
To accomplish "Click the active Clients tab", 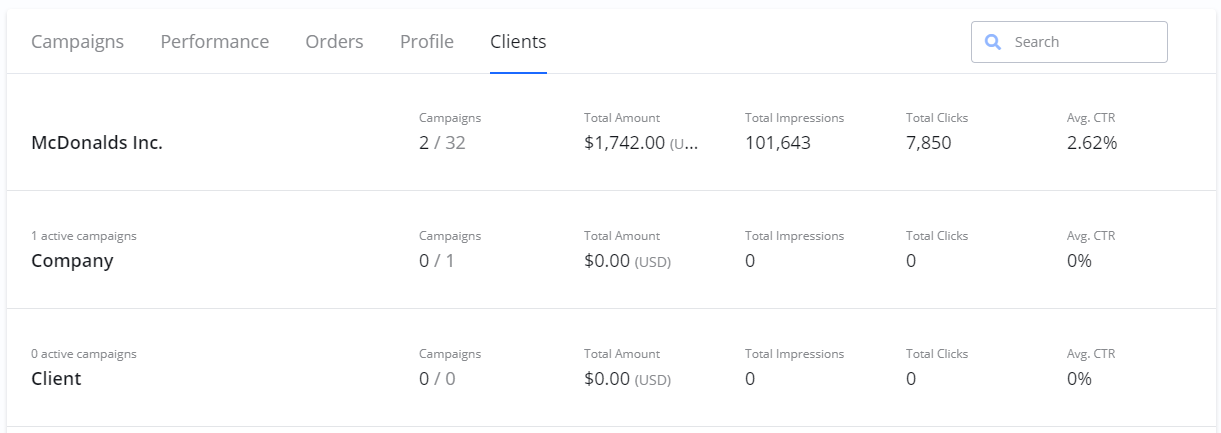I will (518, 42).
